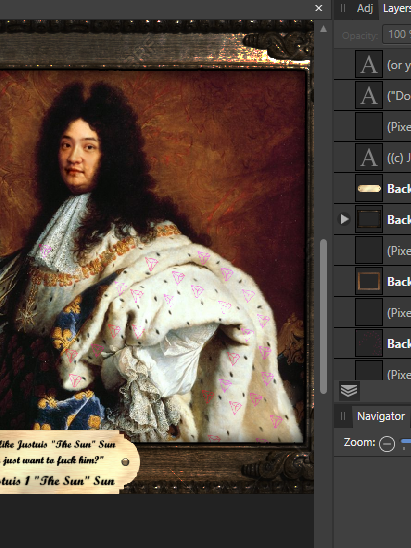Image resolution: width=411 pixels, height=548 pixels.
Task: Zoom out with the Navigator minus button
Action: pos(387,444)
